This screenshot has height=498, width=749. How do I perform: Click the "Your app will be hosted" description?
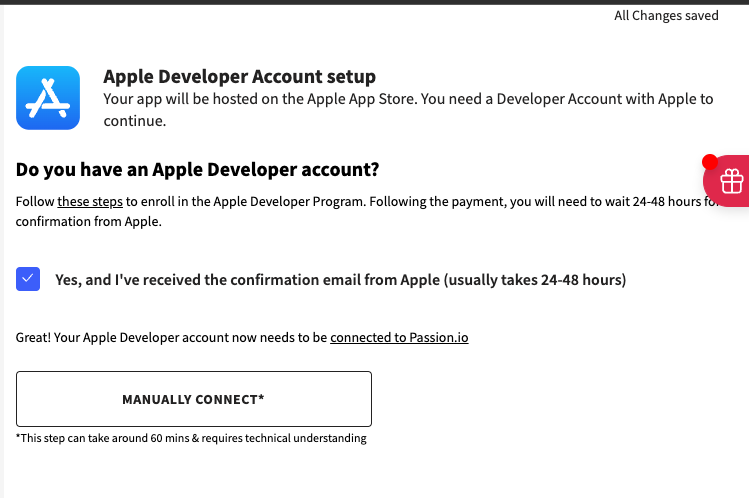click(408, 110)
